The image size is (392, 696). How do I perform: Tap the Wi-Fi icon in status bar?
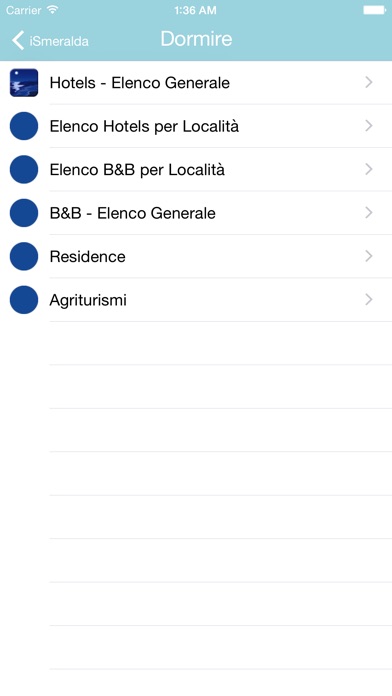[52, 10]
